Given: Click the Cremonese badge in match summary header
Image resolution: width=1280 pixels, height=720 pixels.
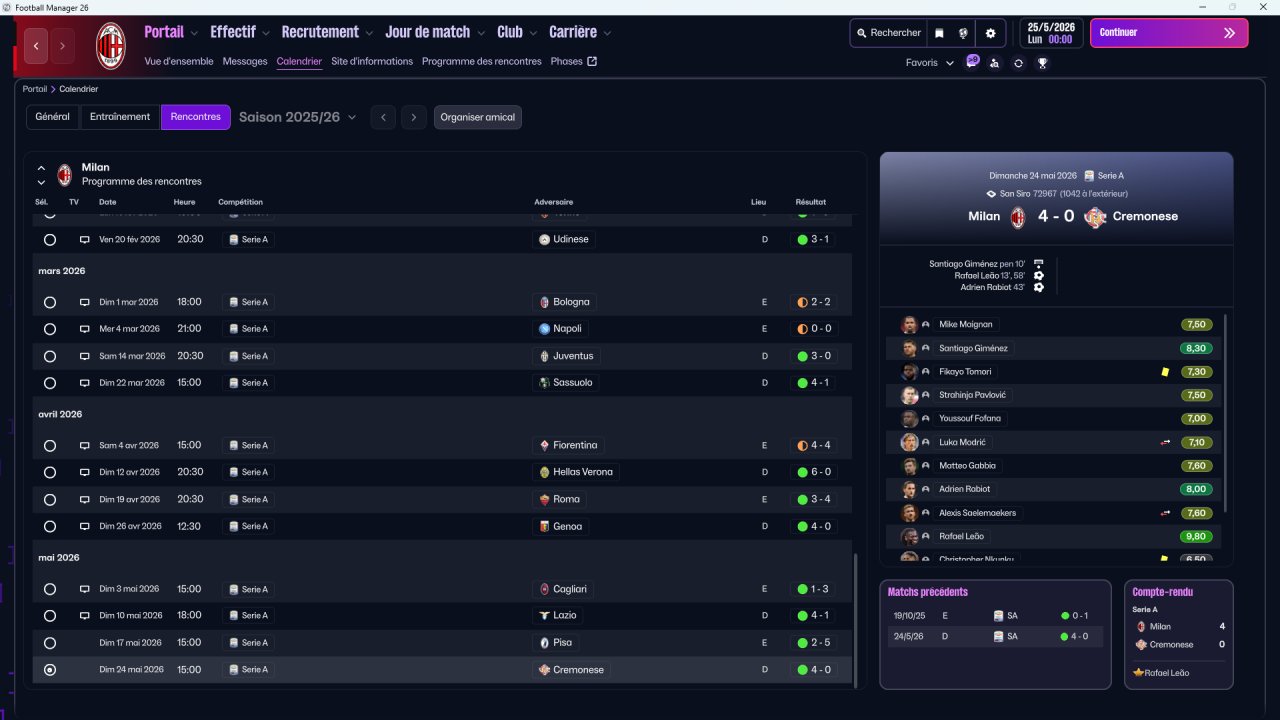Looking at the screenshot, I should [1095, 217].
